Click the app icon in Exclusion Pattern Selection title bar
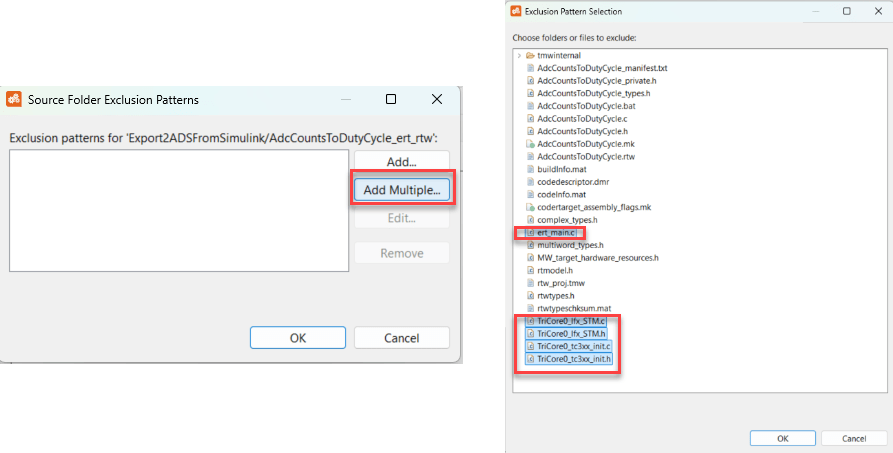893x453 pixels. pyautogui.click(x=516, y=11)
